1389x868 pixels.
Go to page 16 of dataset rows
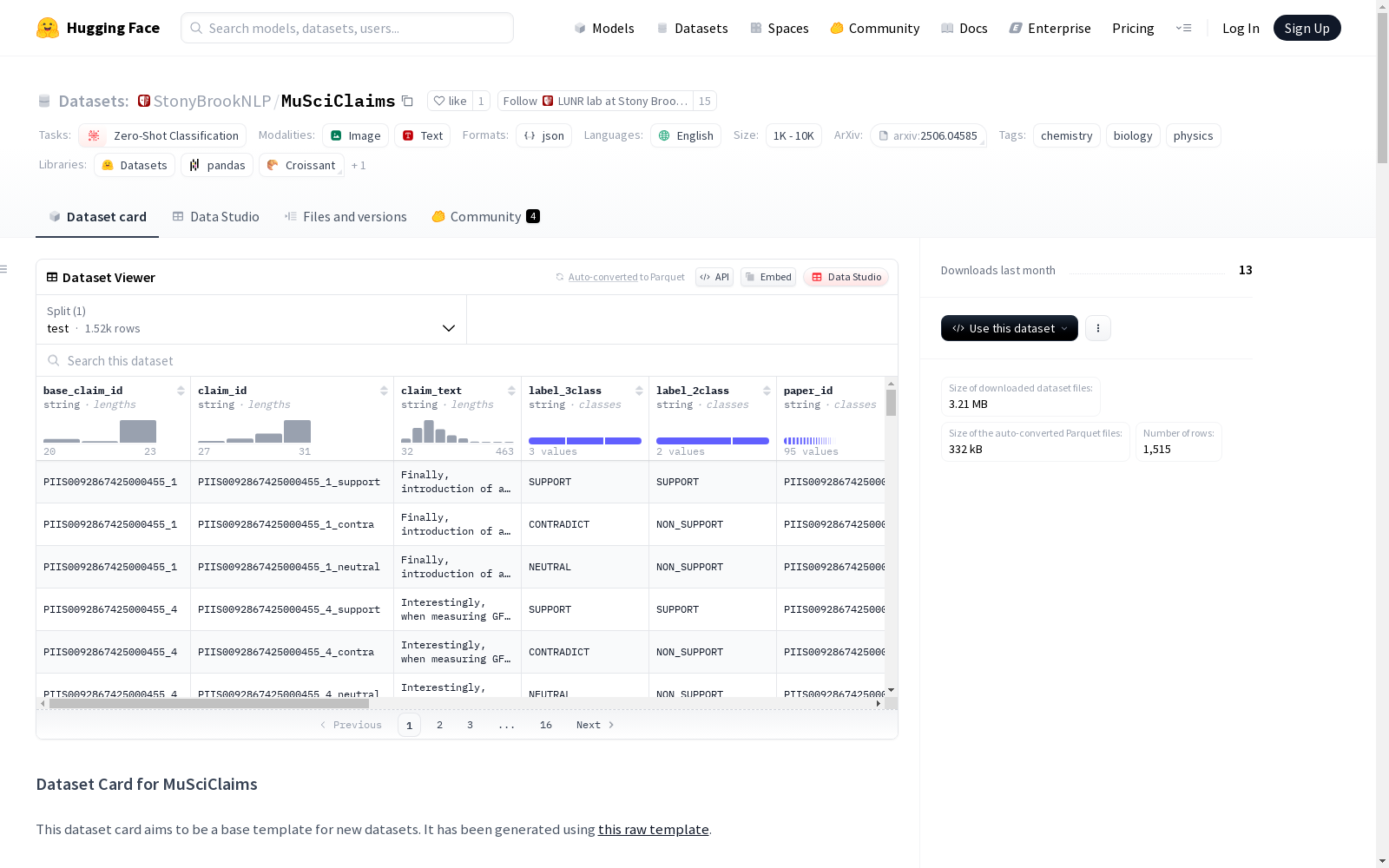pos(546,725)
